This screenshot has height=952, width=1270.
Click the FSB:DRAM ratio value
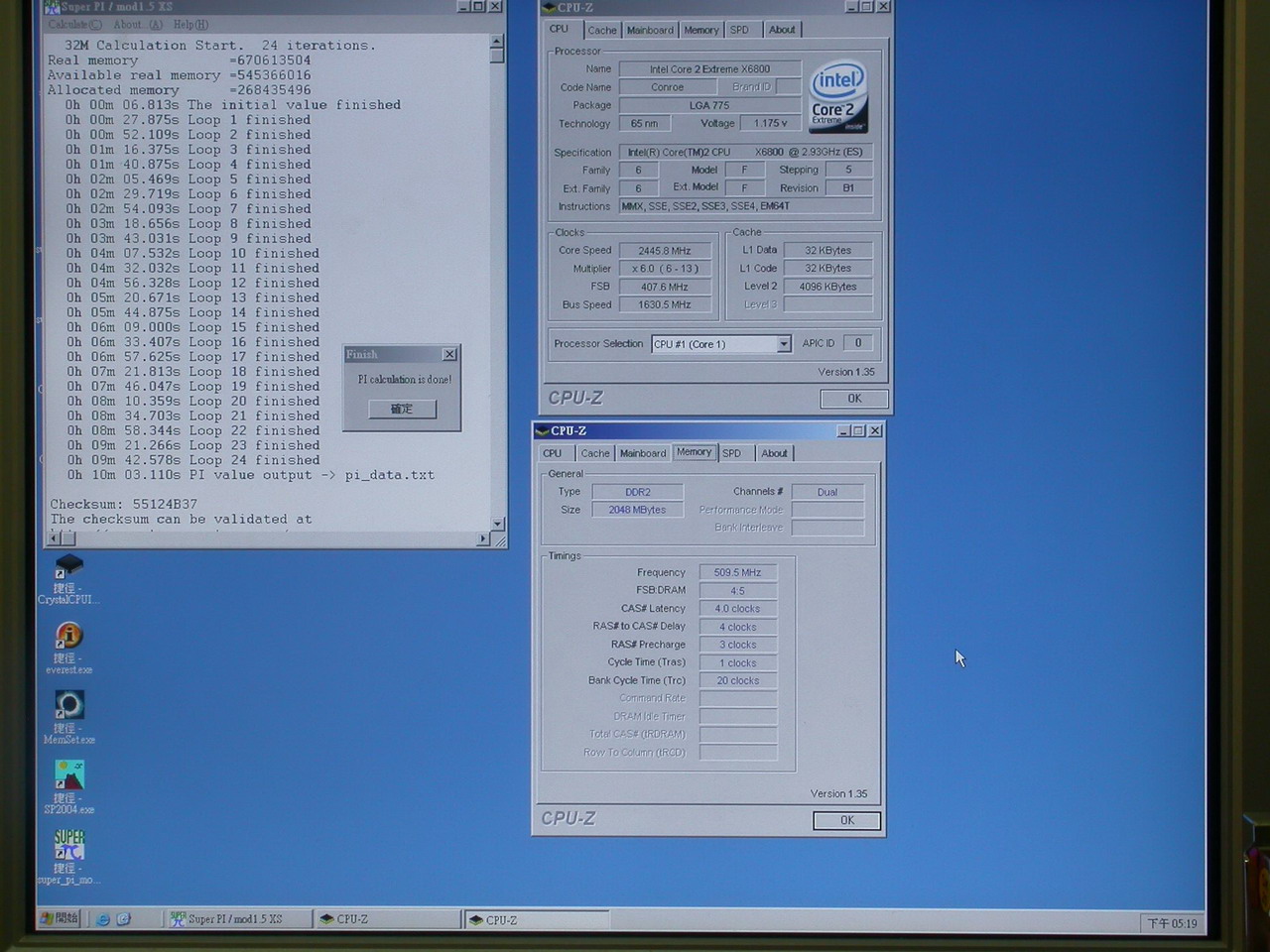coord(737,590)
